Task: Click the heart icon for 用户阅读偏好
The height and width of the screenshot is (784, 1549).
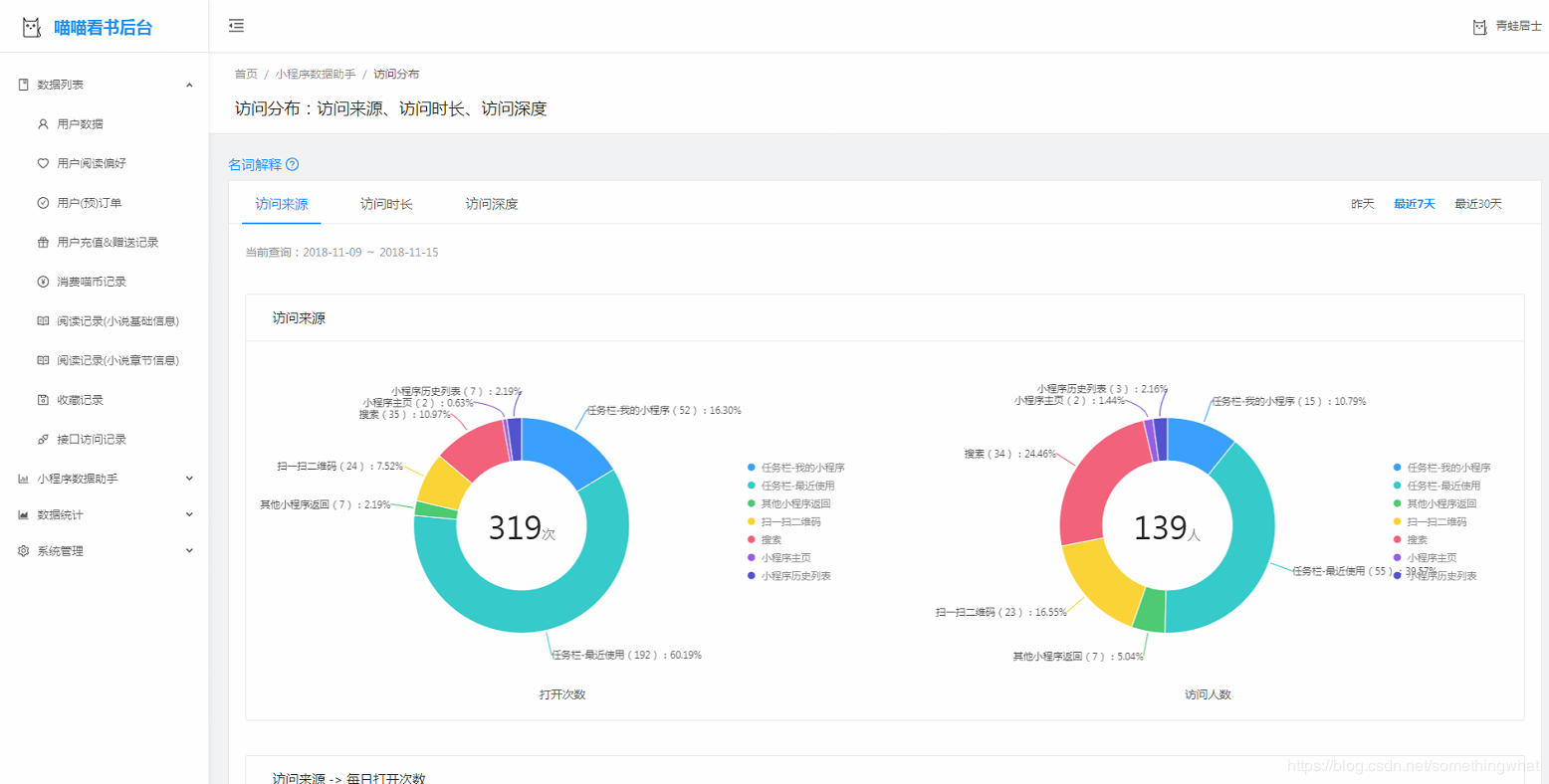Action: (x=43, y=163)
